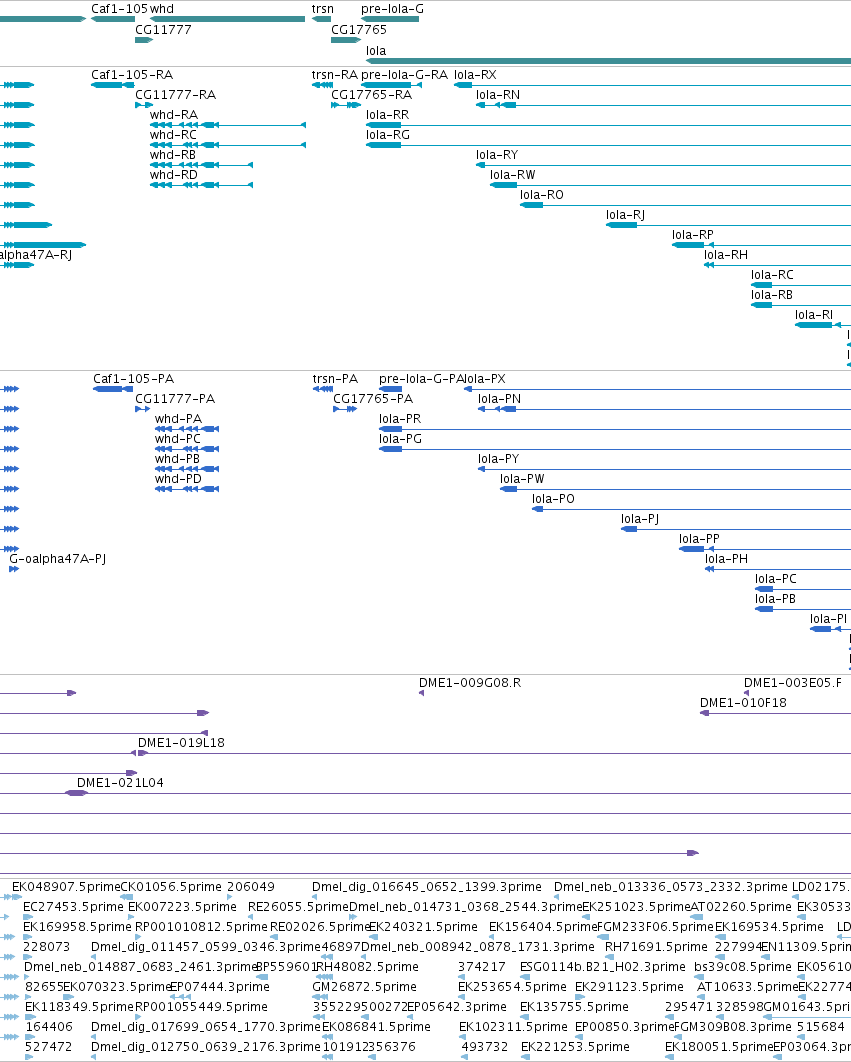This screenshot has width=851, height=1062.
Task: Open protein lola-PO
Action: 553,498
